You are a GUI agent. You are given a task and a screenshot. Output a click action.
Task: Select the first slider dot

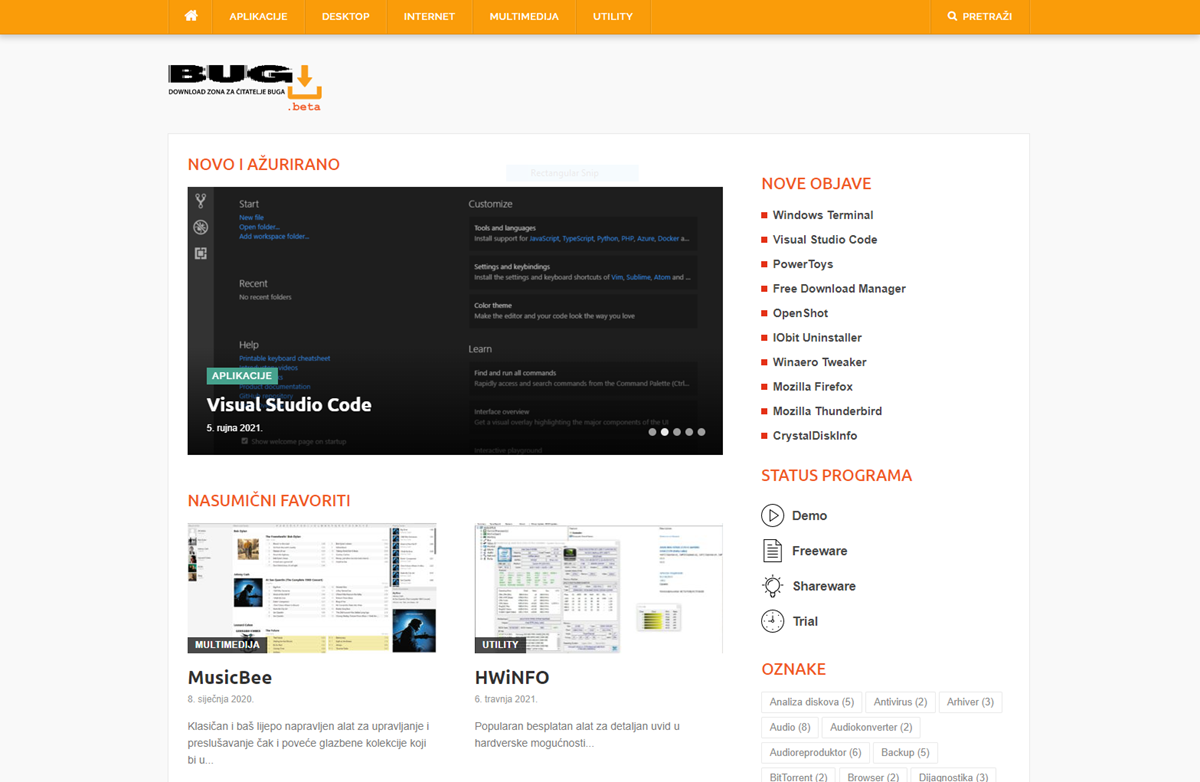(x=653, y=432)
